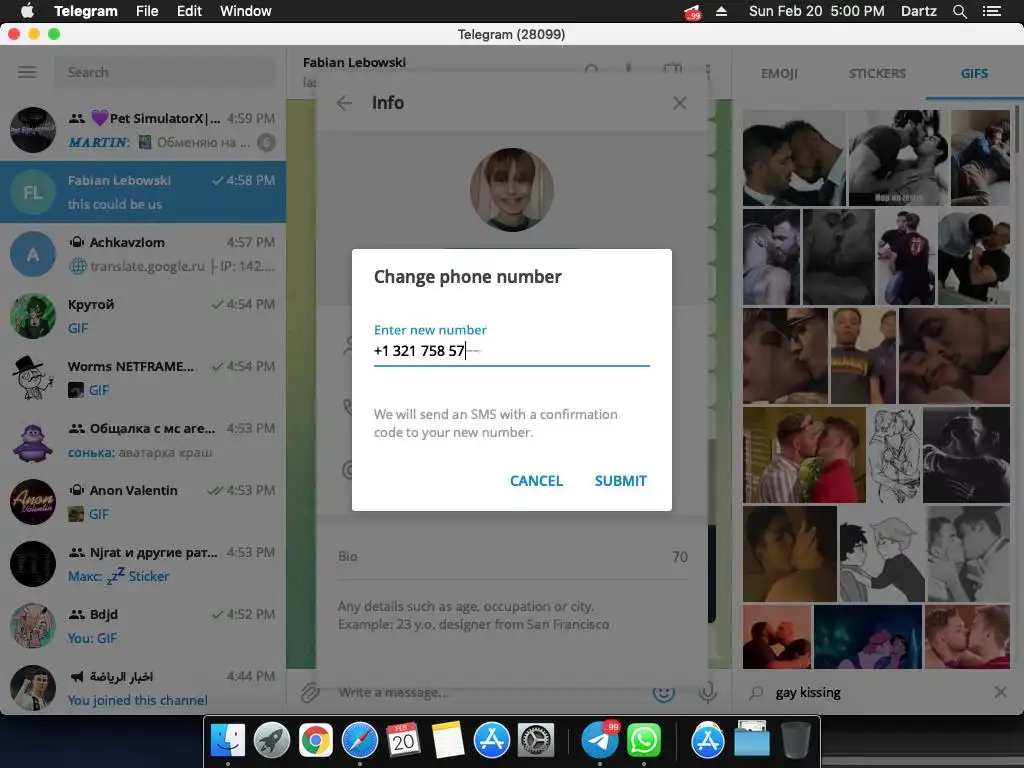
Task: Open the Worms NETFRAME chat
Action: [143, 378]
